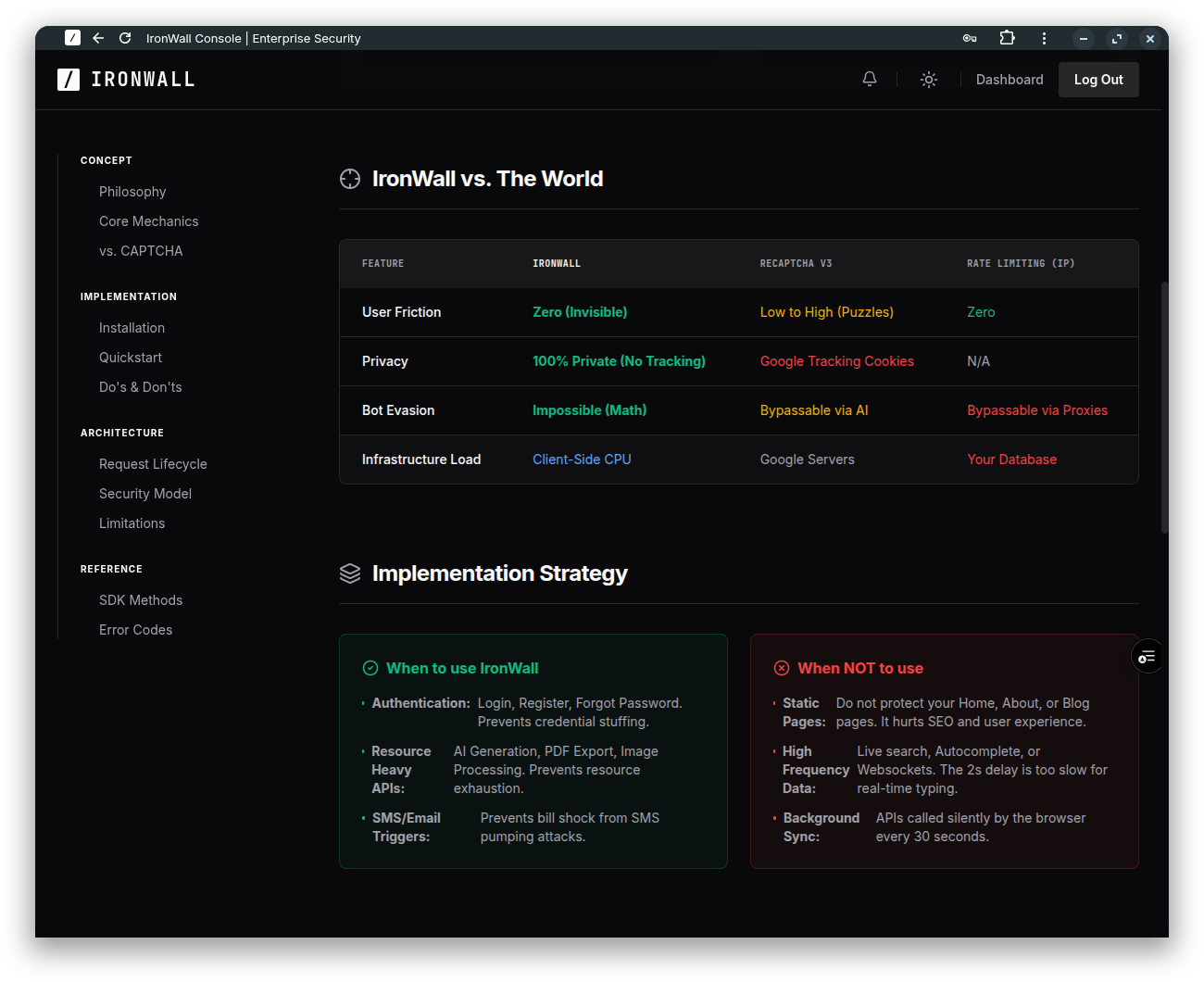Image resolution: width=1204 pixels, height=982 pixels.
Task: Click the IronWall slash logo
Action: point(69,80)
